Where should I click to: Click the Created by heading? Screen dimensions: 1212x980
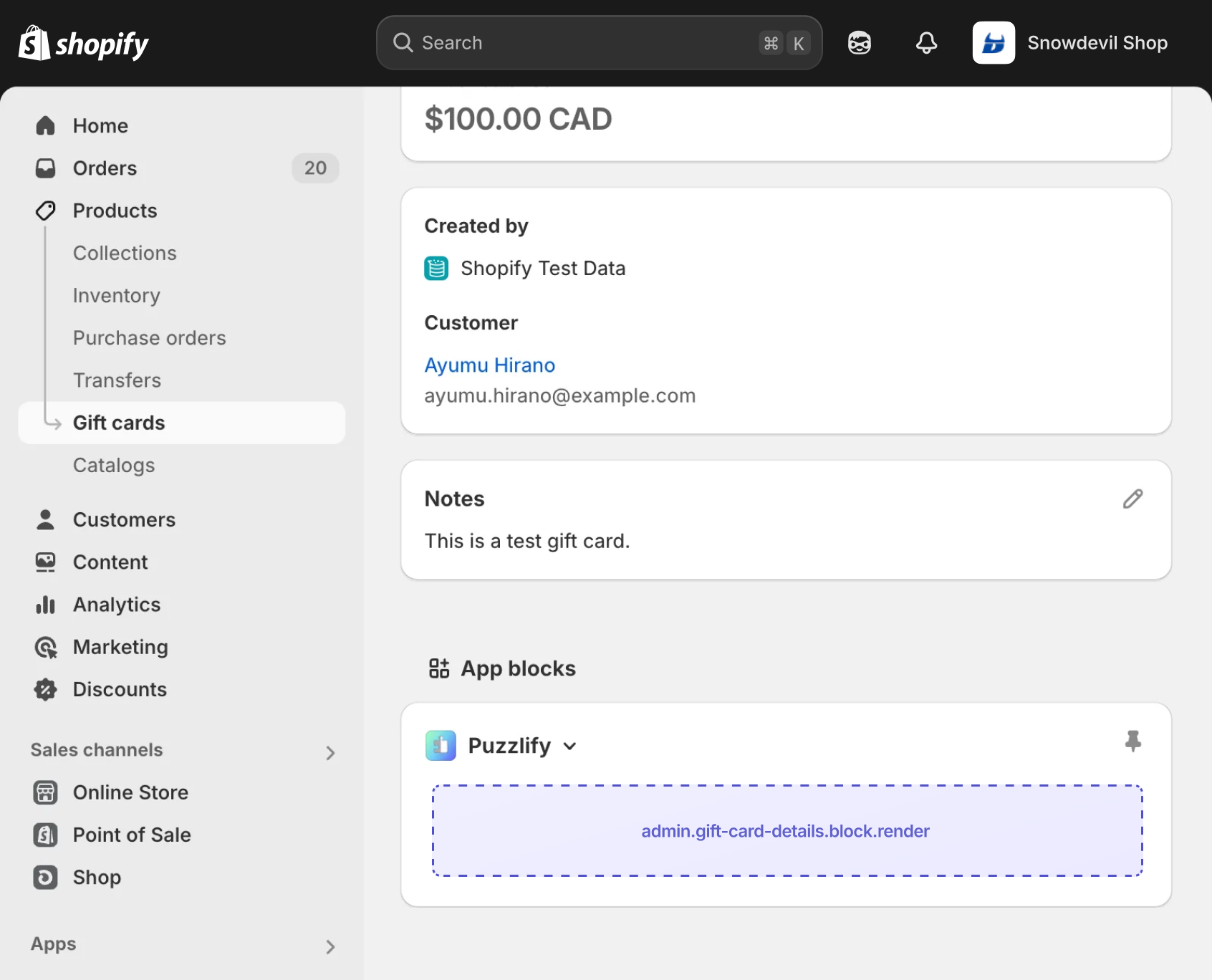point(476,226)
